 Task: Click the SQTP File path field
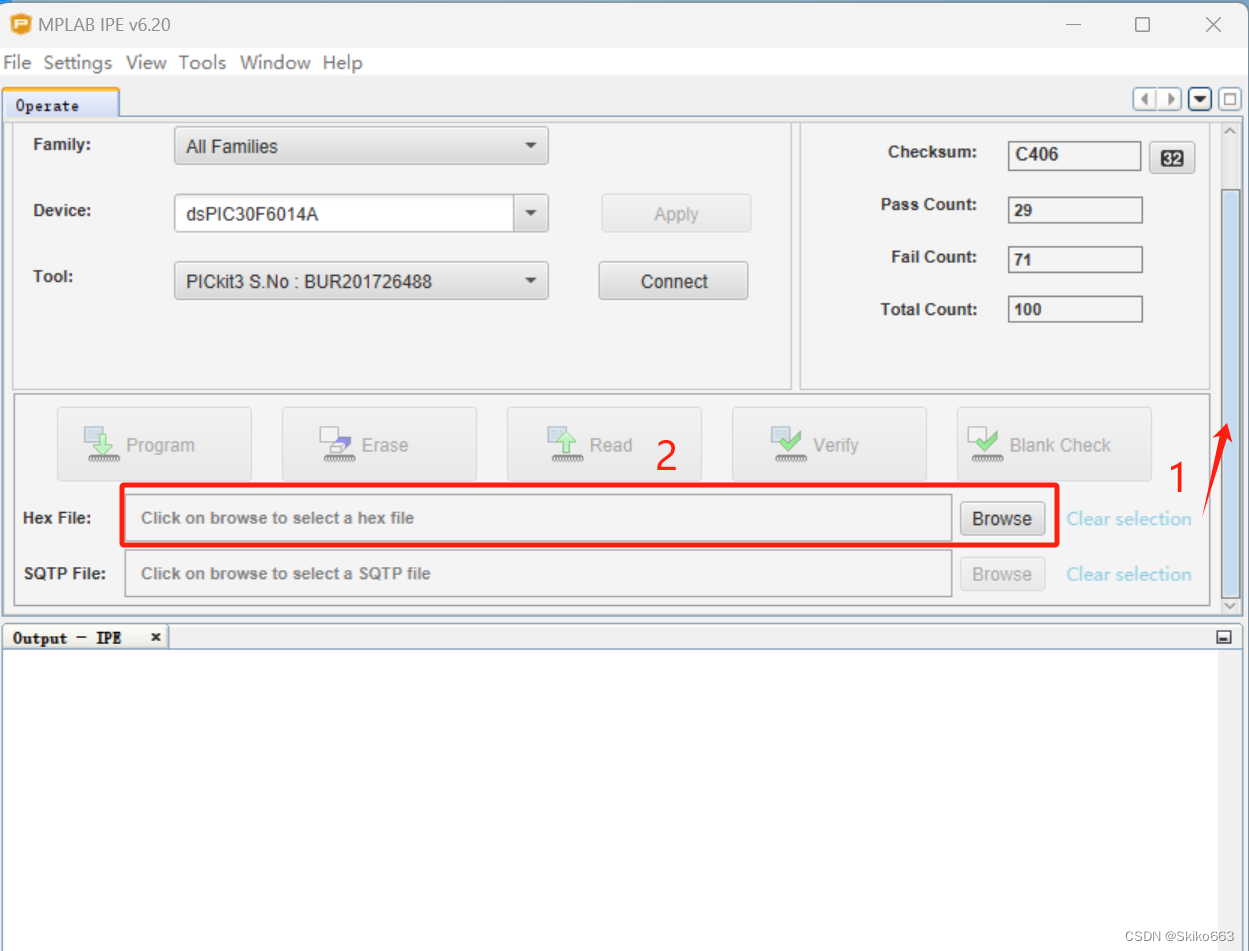pos(538,573)
